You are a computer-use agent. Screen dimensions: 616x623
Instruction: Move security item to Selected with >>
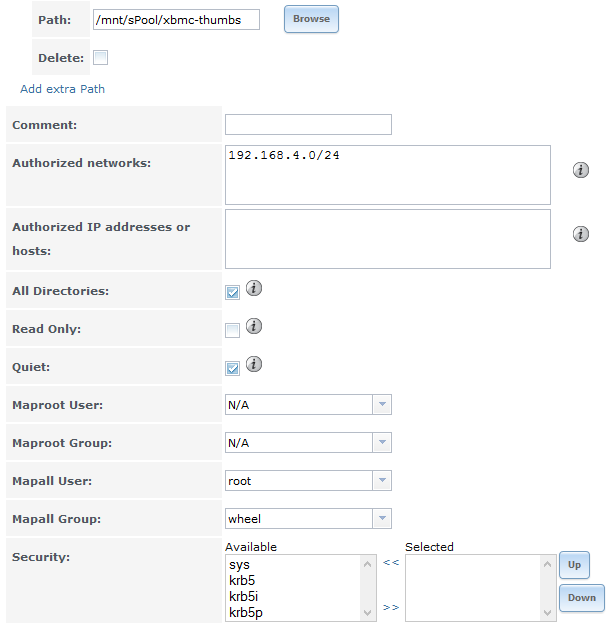[x=391, y=607]
